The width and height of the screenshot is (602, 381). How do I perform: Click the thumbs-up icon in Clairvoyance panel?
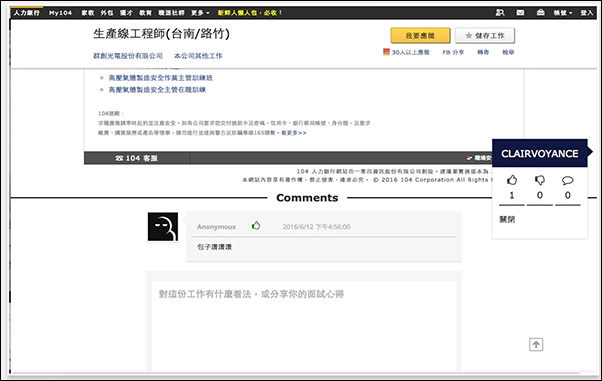[512, 180]
